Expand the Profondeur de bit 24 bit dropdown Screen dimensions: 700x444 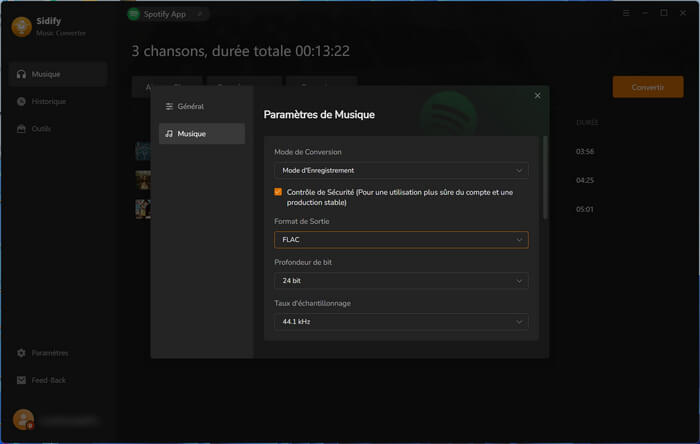pyautogui.click(x=401, y=281)
